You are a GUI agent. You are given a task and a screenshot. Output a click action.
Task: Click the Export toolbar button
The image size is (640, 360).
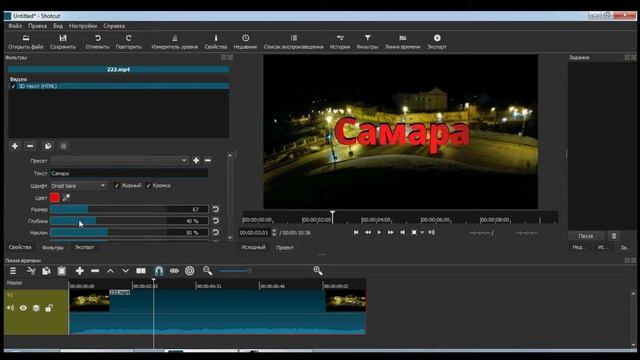pyautogui.click(x=437, y=42)
